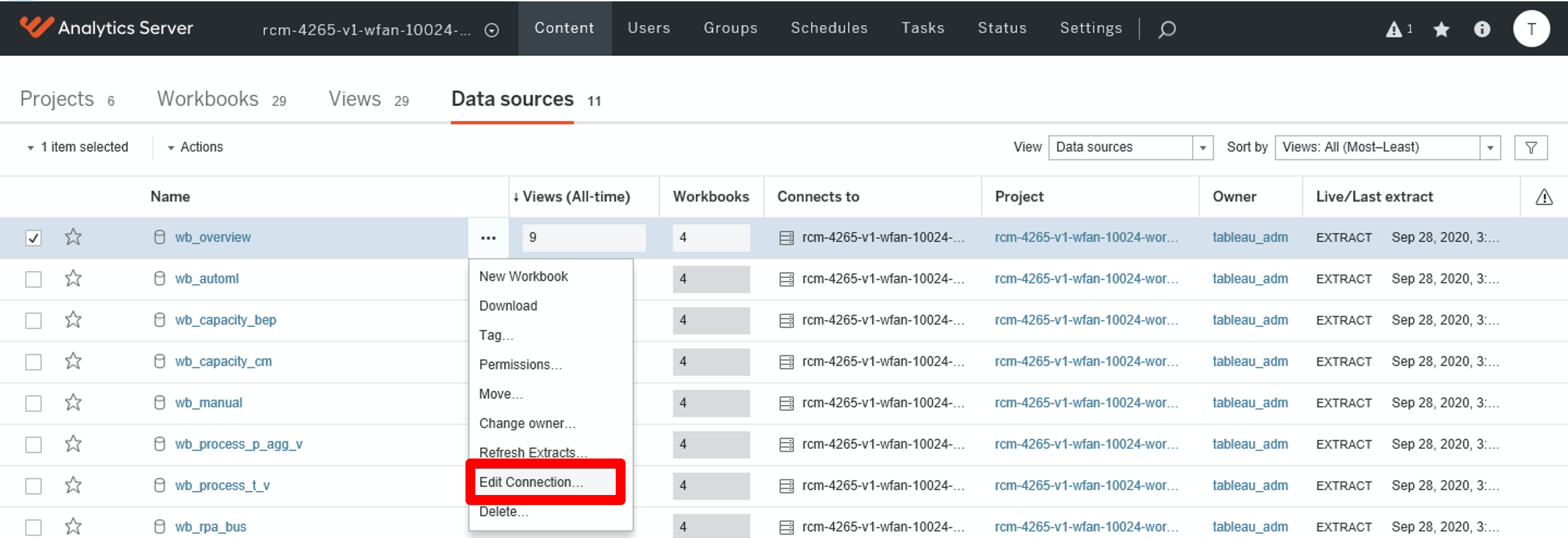Open the Sort by 'Views: All' dropdown
This screenshot has width=1568, height=538.
click(x=1387, y=147)
